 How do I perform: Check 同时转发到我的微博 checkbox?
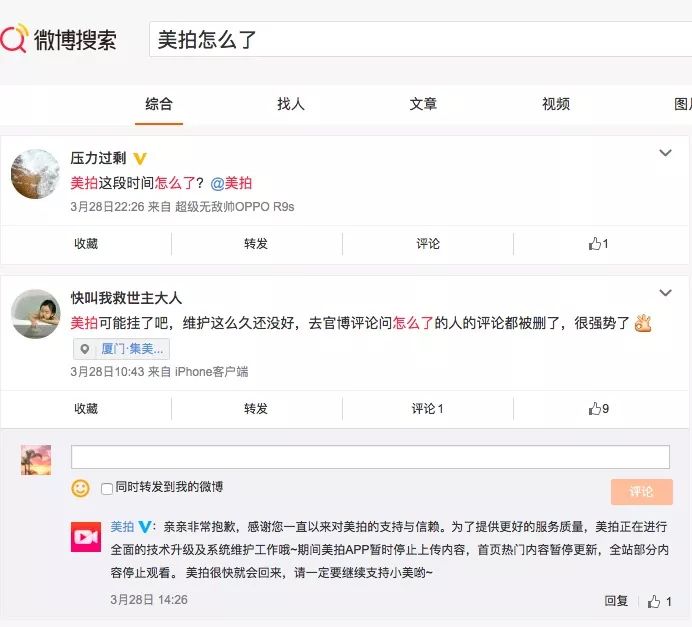(107, 488)
